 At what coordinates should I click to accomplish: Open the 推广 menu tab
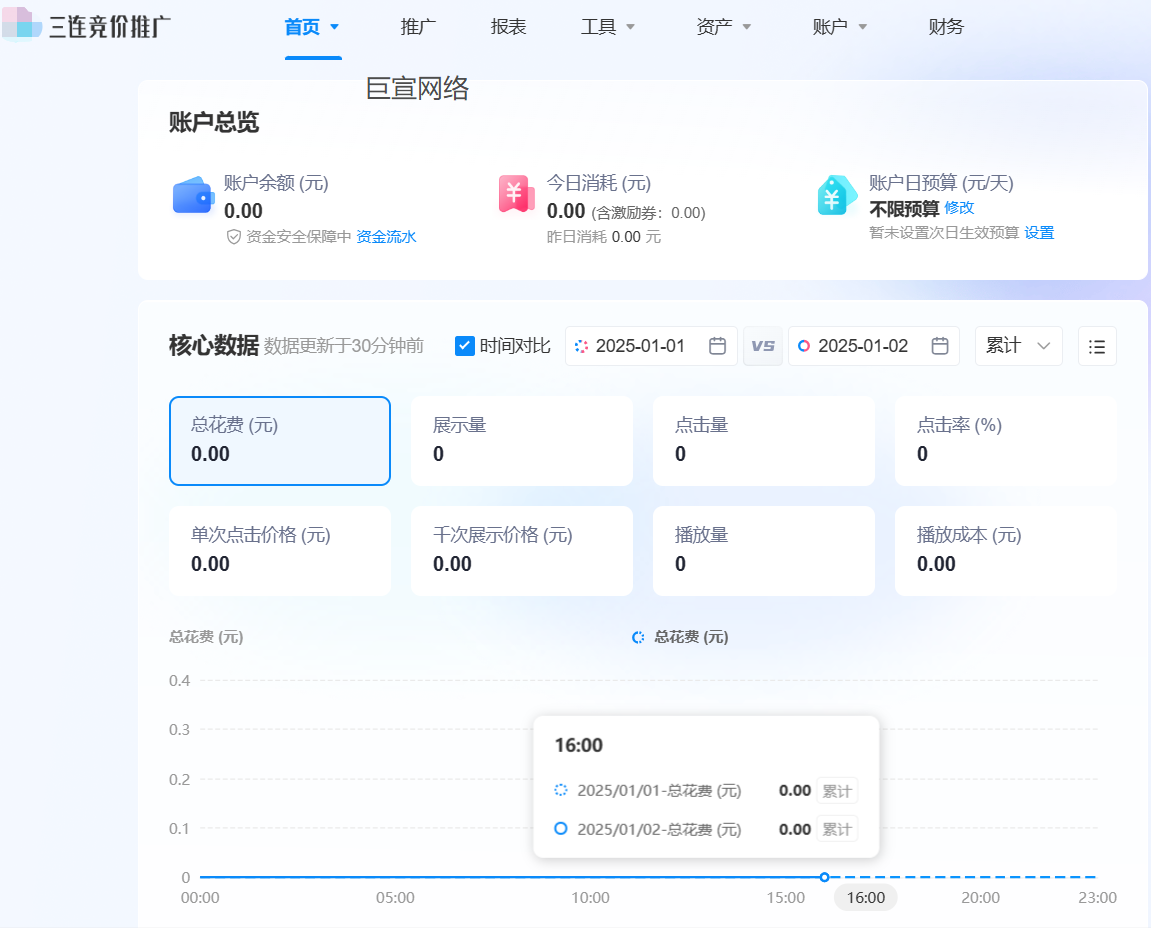point(418,27)
